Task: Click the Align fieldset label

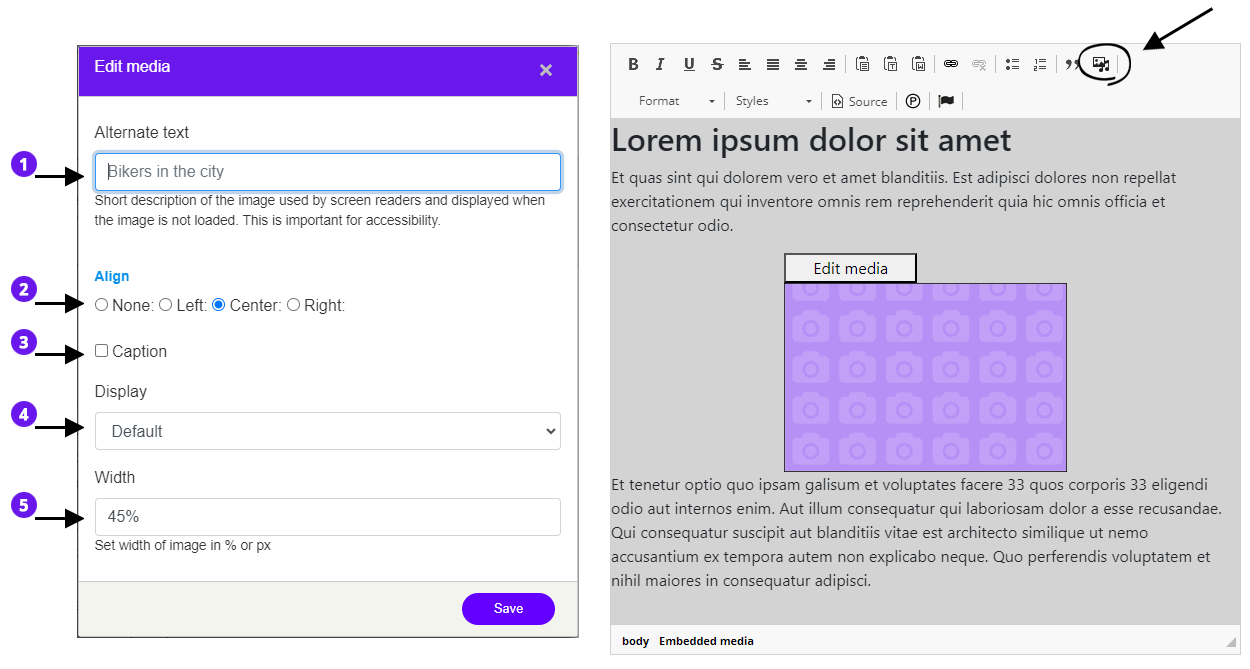Action: (112, 276)
